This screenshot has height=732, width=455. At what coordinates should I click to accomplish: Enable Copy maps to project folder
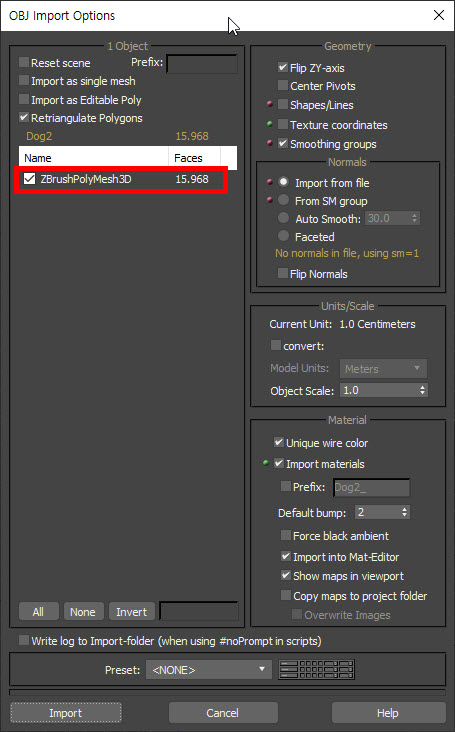tap(286, 595)
